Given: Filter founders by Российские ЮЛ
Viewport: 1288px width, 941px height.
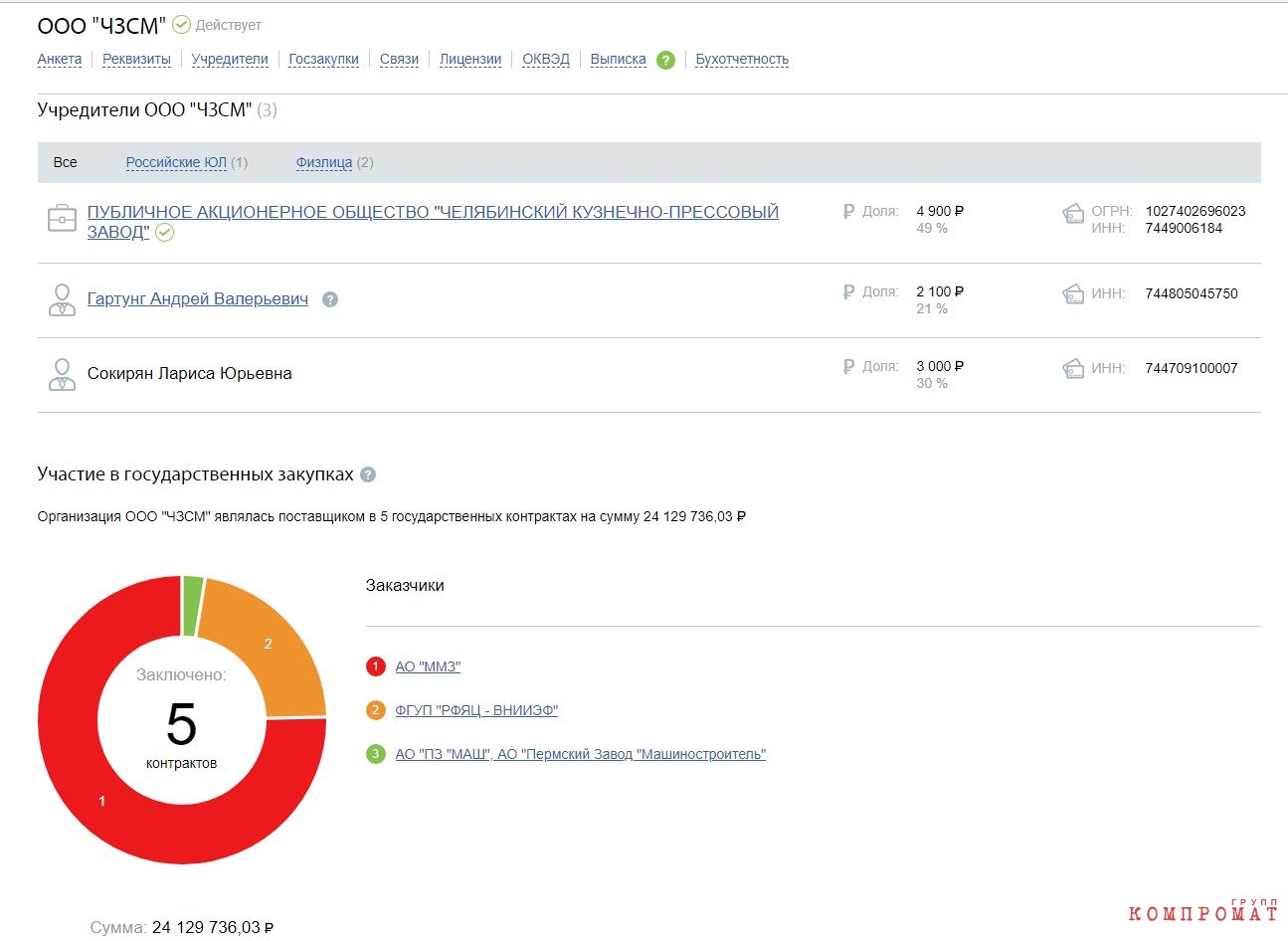Looking at the screenshot, I should tap(176, 162).
